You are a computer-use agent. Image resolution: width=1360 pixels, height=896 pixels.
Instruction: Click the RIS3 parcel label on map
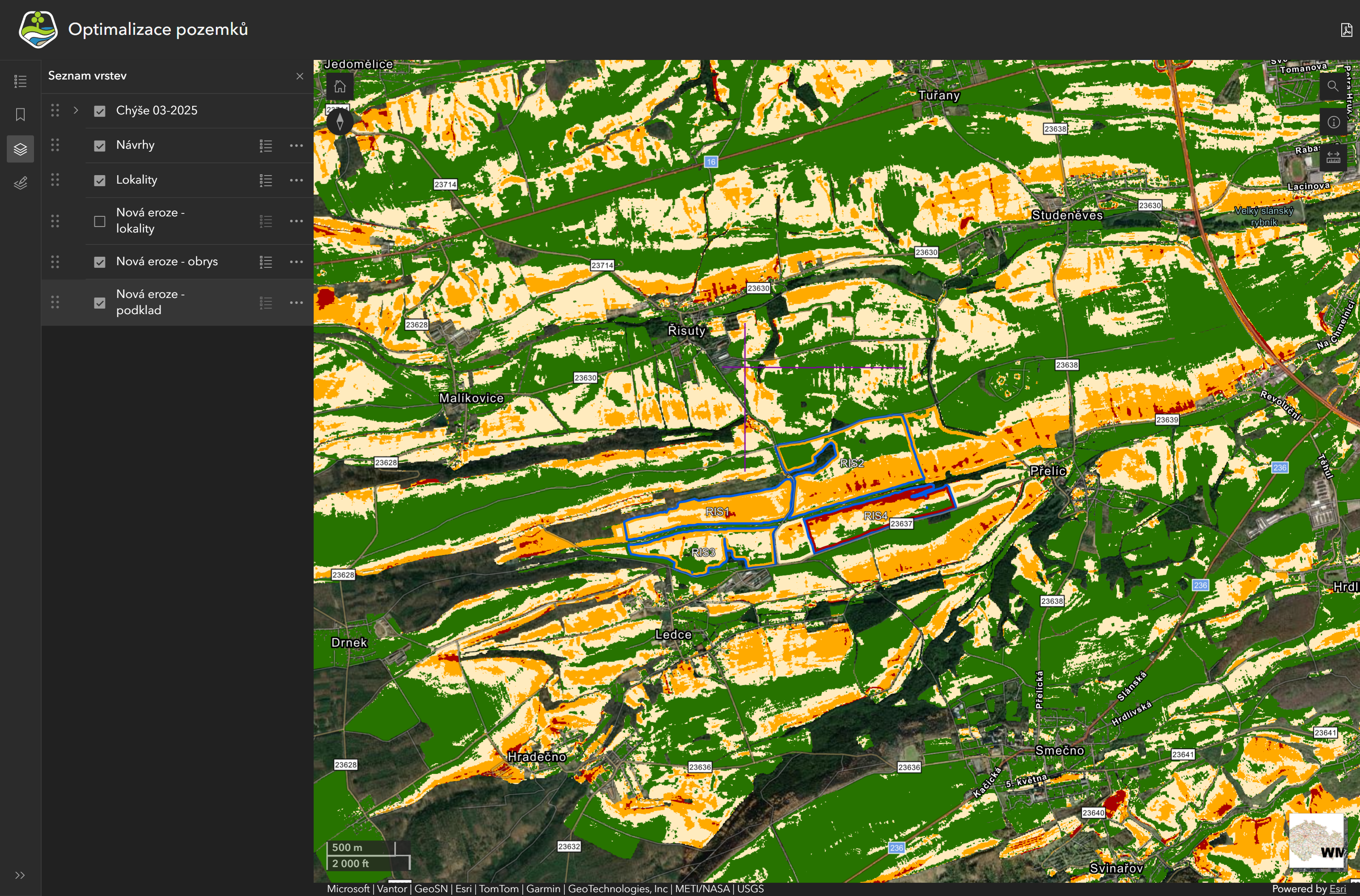coord(703,553)
